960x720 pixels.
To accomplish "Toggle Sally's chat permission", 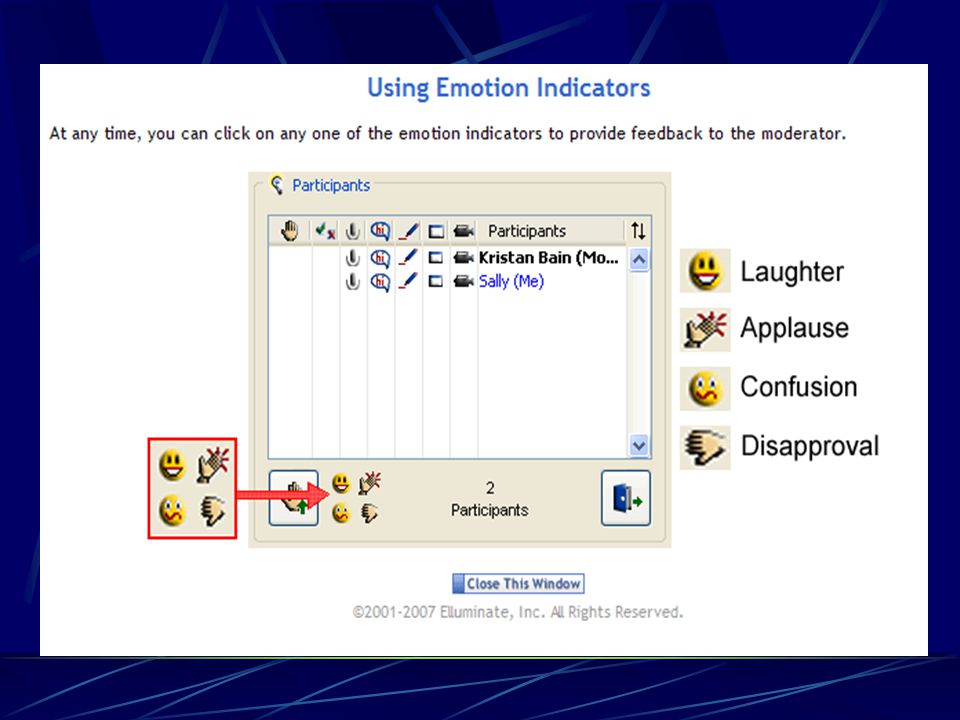I will point(380,282).
